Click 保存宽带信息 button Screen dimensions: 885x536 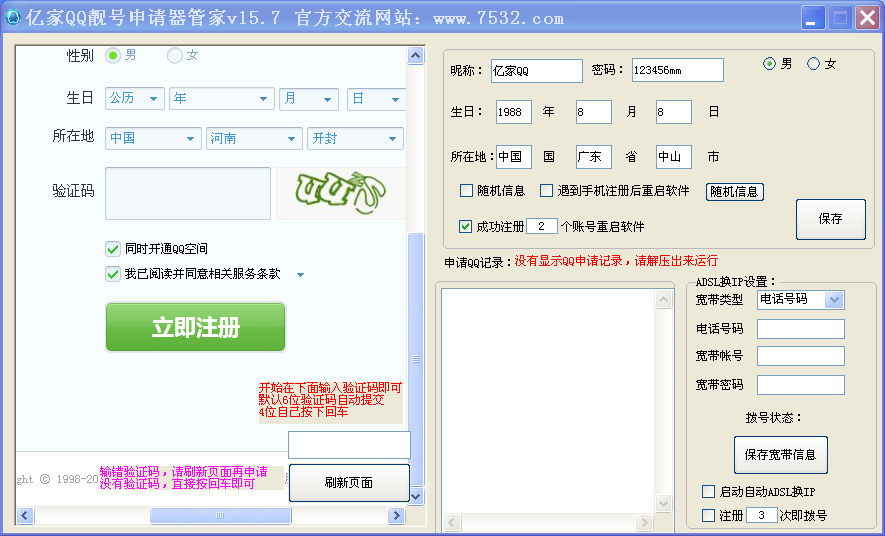(x=780, y=454)
